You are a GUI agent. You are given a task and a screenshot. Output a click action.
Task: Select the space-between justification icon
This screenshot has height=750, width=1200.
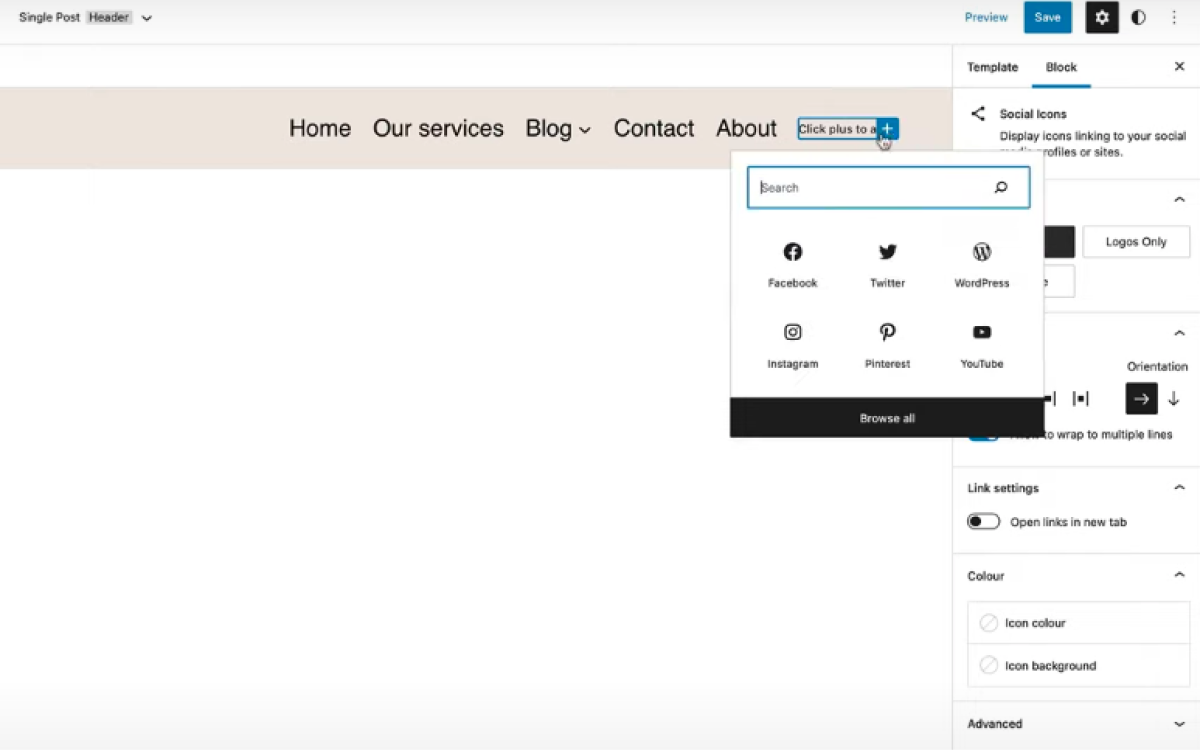pyautogui.click(x=1080, y=398)
